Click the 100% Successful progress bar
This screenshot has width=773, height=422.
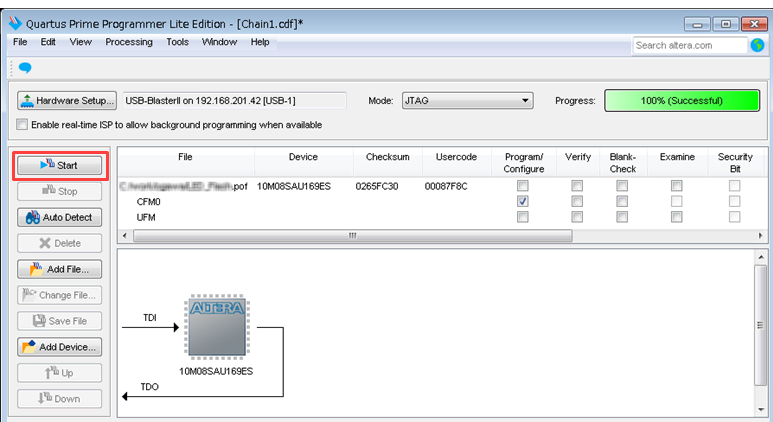pyautogui.click(x=682, y=101)
